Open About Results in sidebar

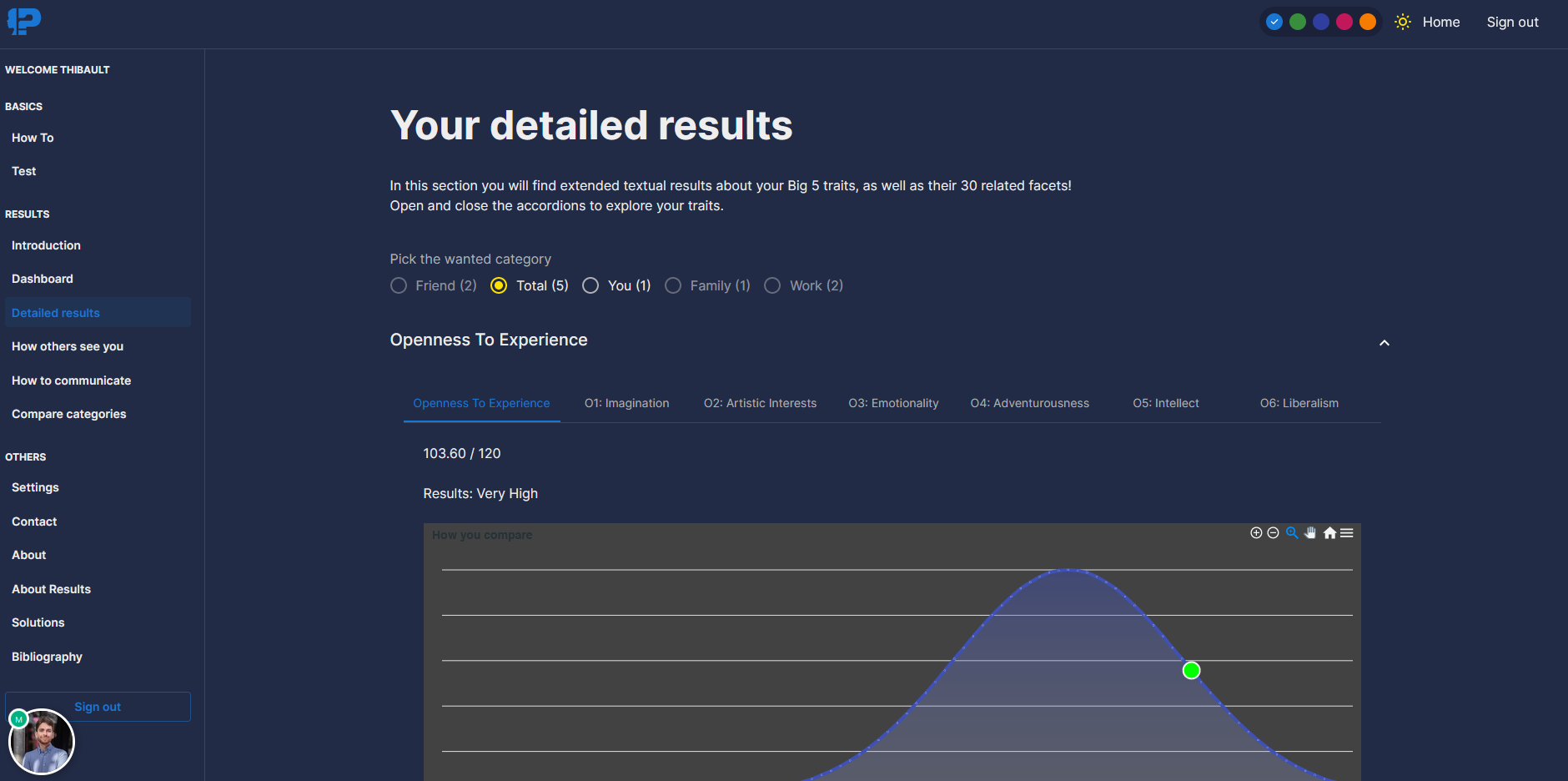[x=52, y=589]
